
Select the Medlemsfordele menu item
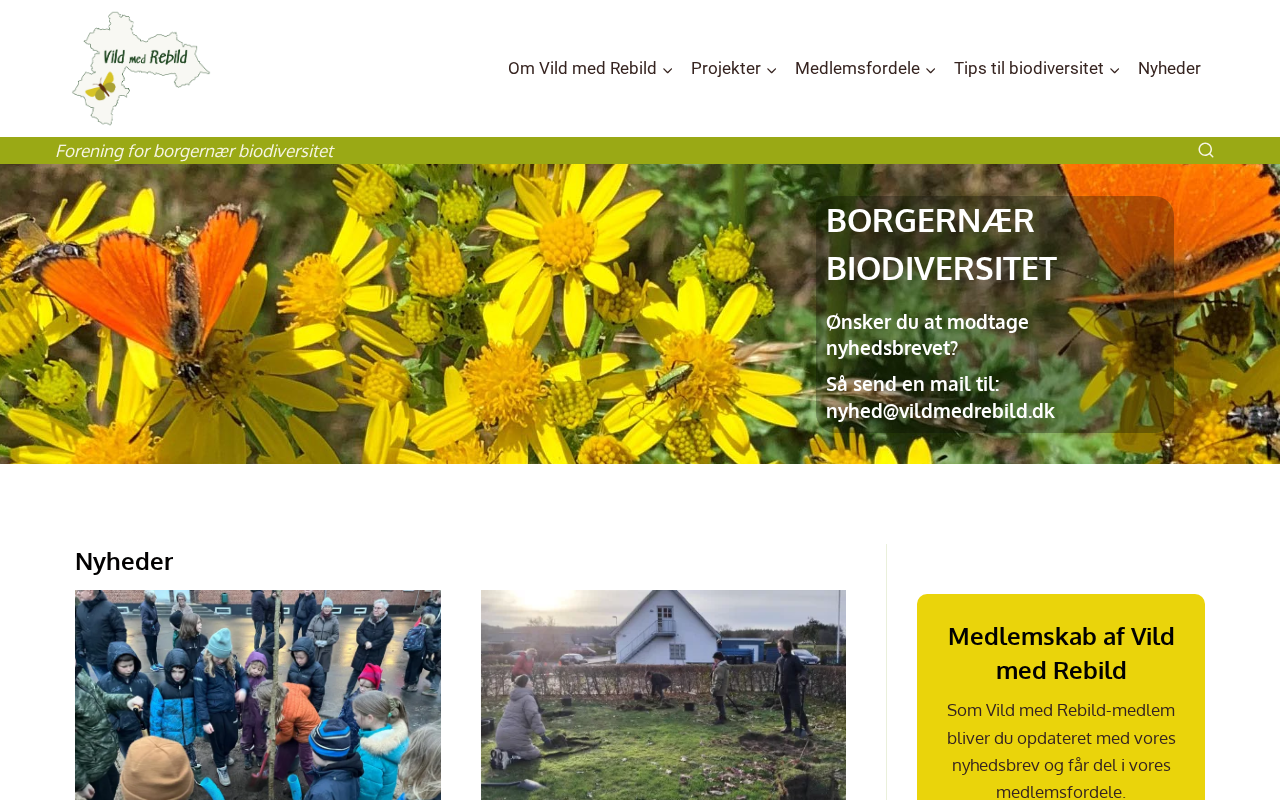pos(857,68)
